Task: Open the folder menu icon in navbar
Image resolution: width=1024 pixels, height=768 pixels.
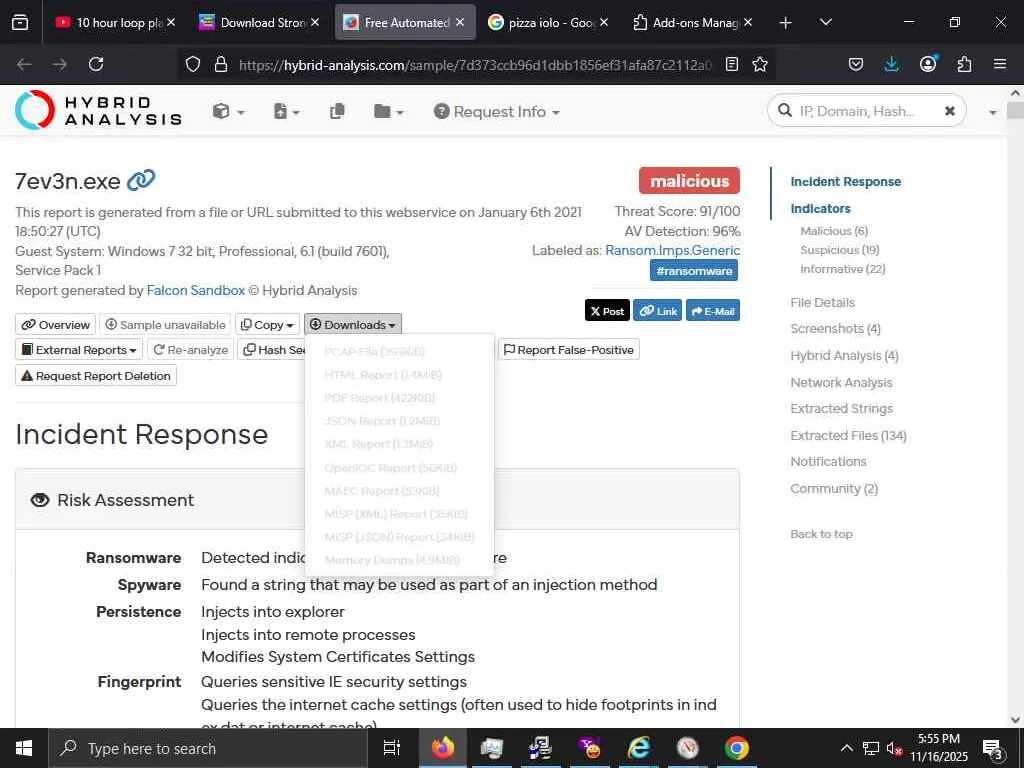Action: pos(389,112)
